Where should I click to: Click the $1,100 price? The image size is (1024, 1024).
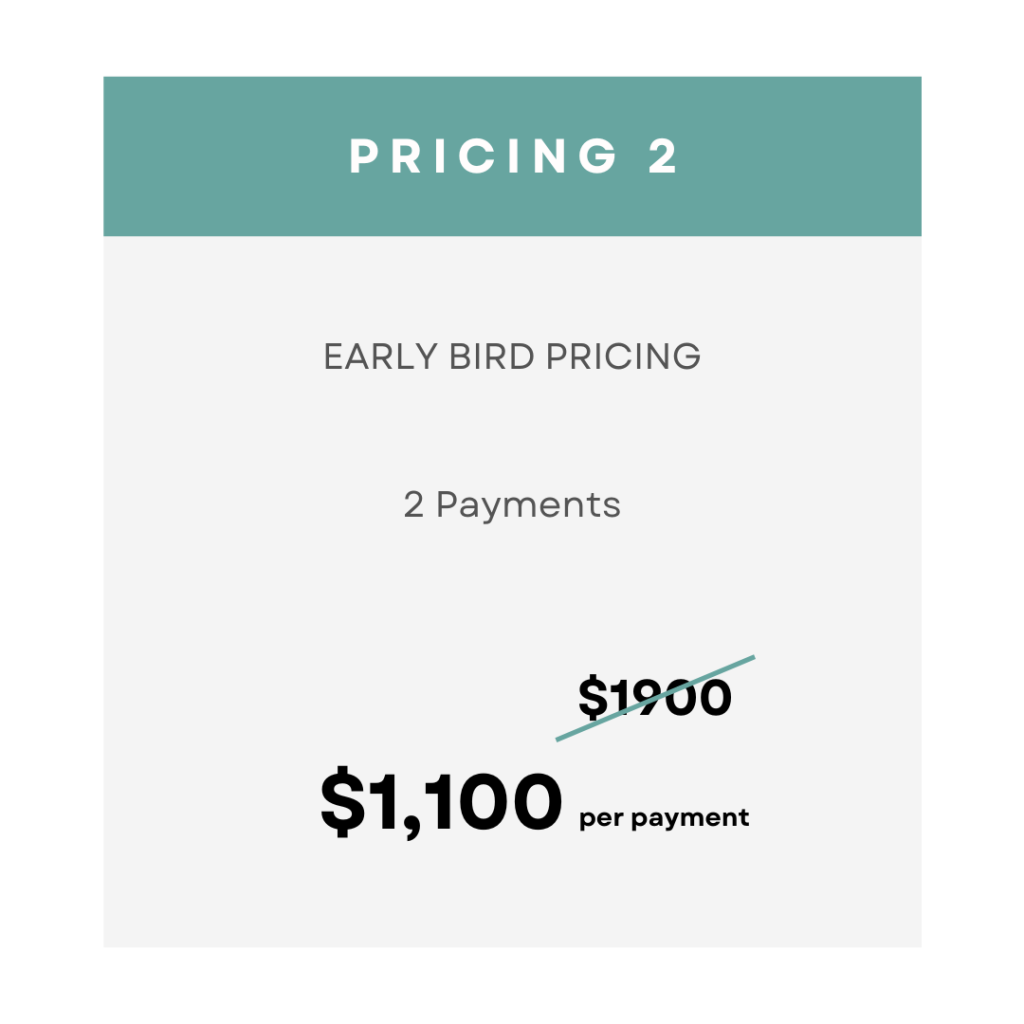point(441,801)
